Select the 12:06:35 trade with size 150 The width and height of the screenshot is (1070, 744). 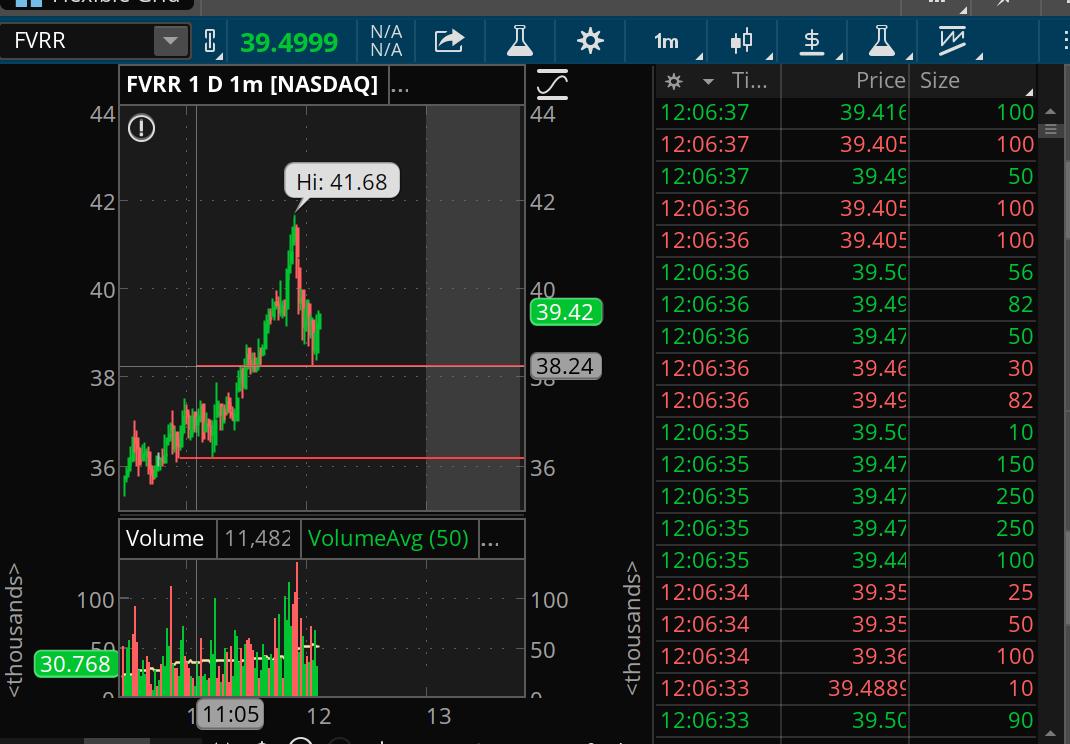pos(846,464)
